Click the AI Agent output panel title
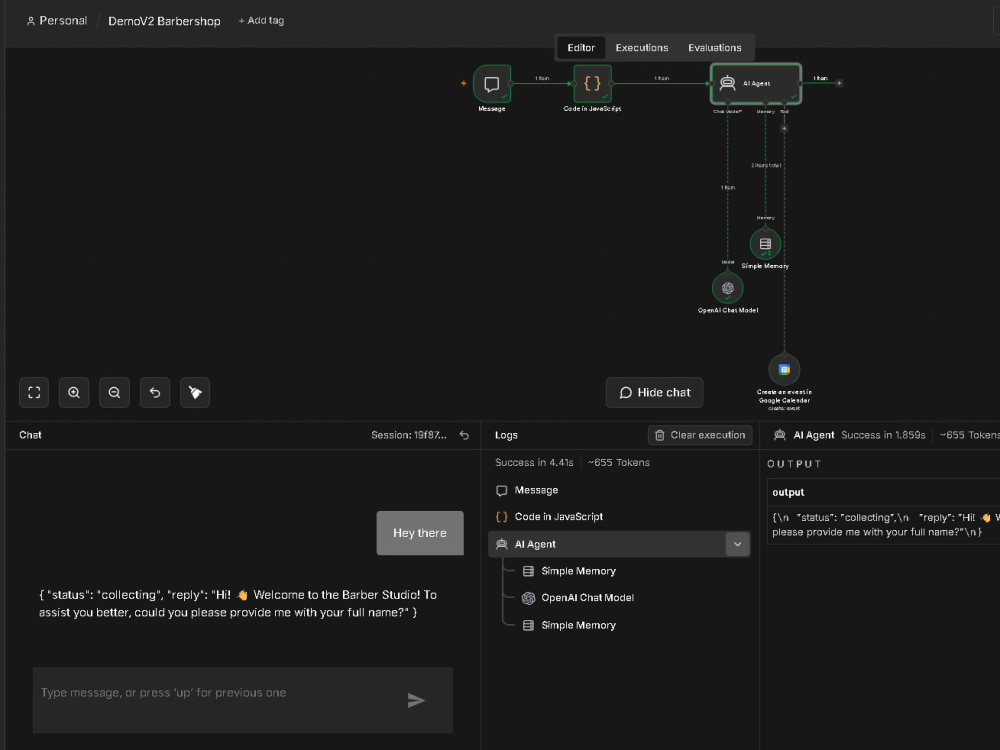The width and height of the screenshot is (1000, 750). tap(813, 435)
